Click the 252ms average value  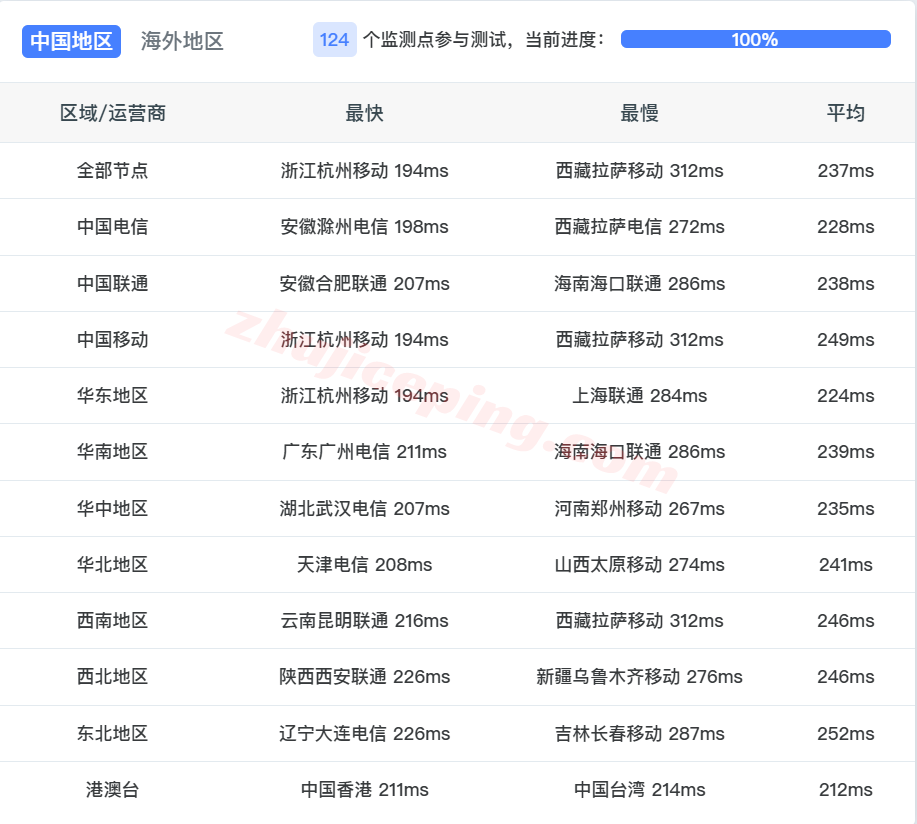click(x=846, y=734)
